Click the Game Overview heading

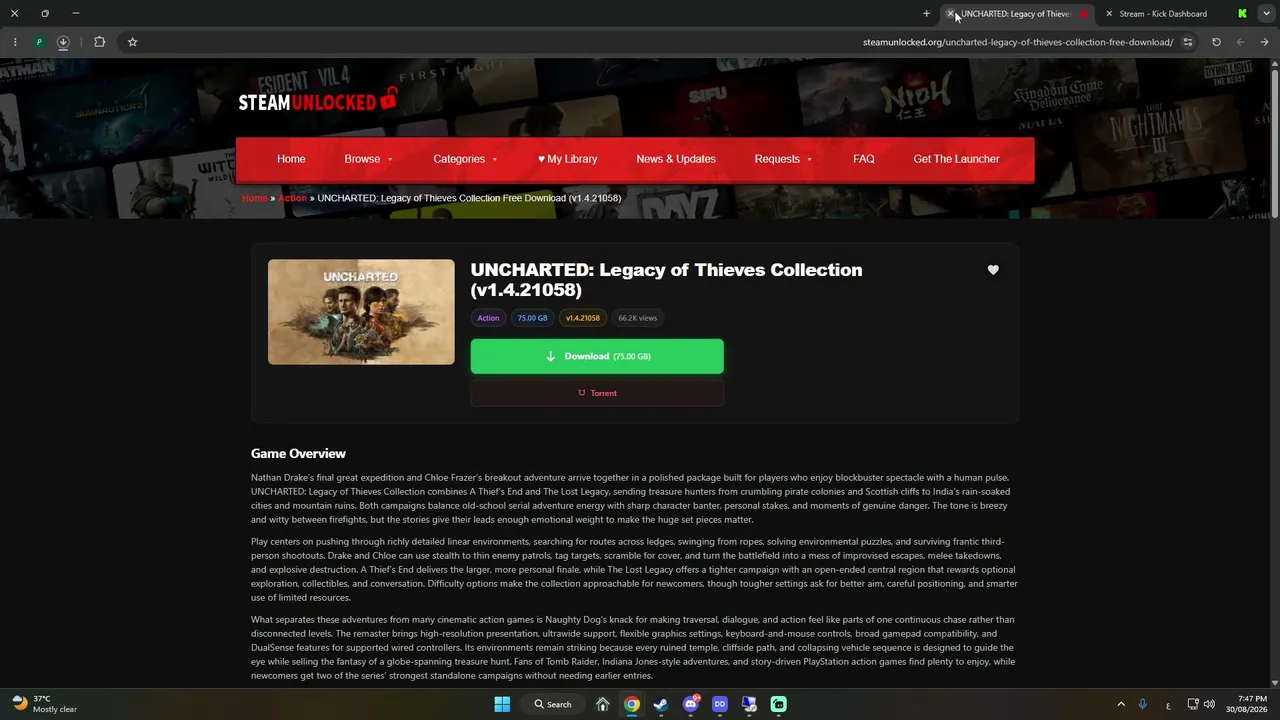tap(298, 454)
